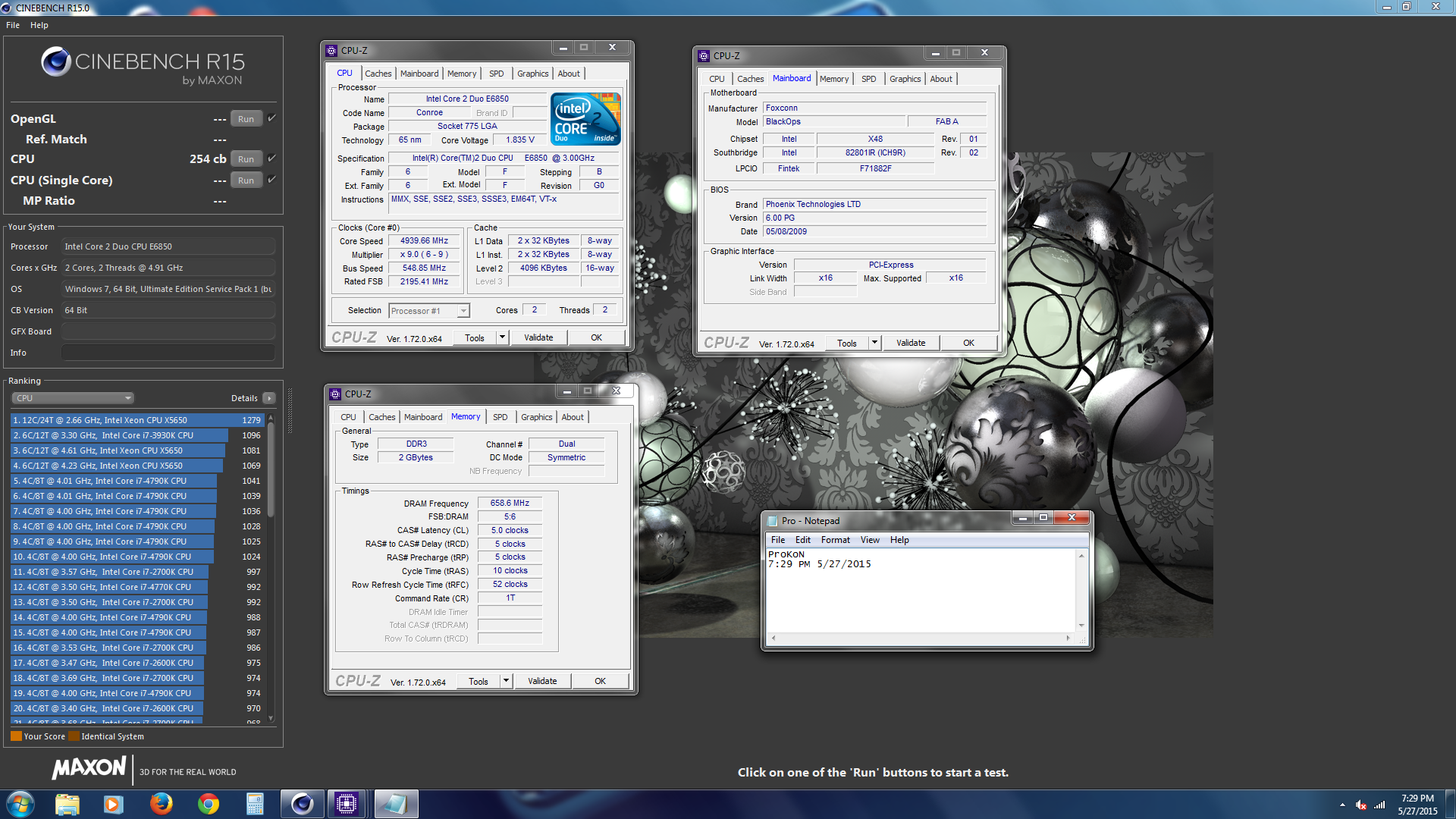The height and width of the screenshot is (819, 1456).
Task: Click the Your Score legend swatch
Action: pos(16,736)
